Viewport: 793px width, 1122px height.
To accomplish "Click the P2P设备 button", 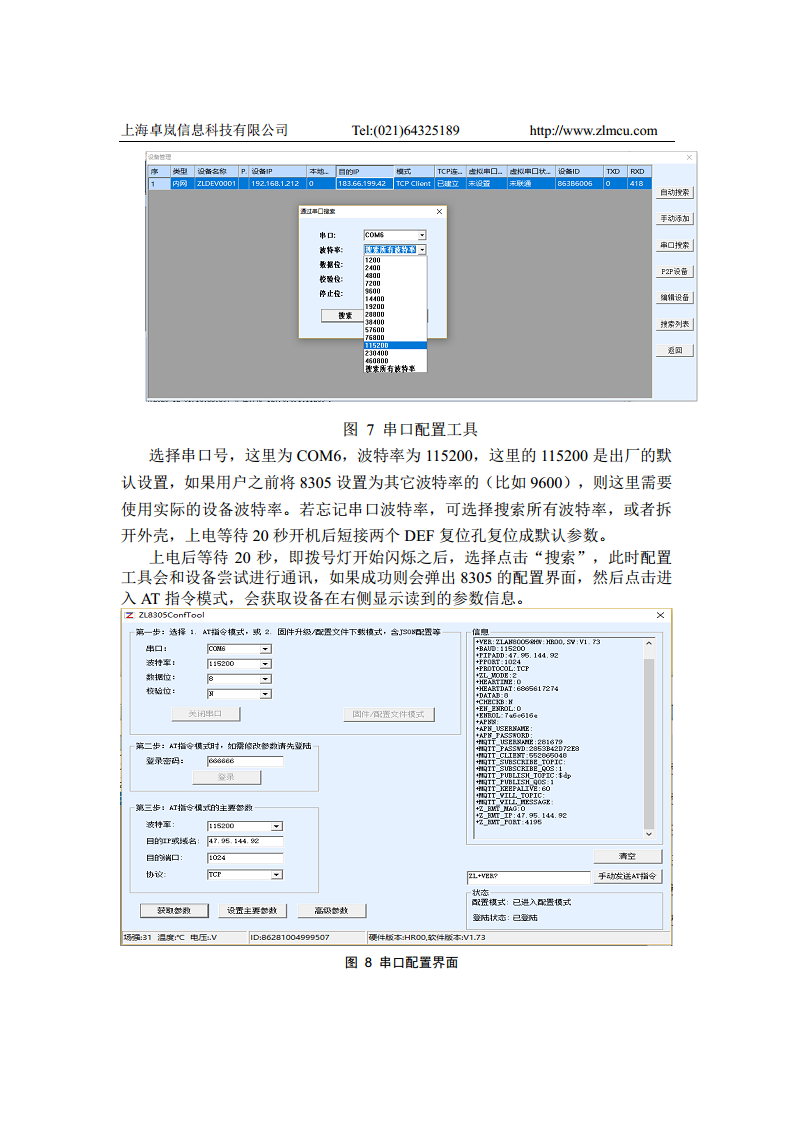I will point(675,272).
